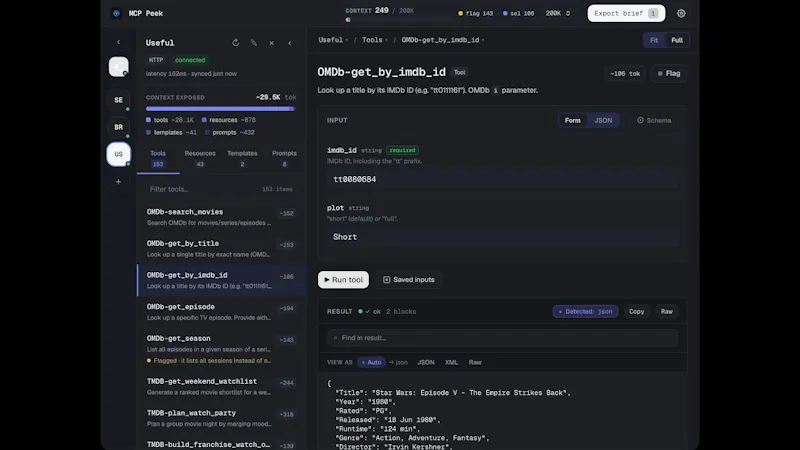Select the Full view toggle
Image resolution: width=800 pixels, height=450 pixels.
[677, 40]
